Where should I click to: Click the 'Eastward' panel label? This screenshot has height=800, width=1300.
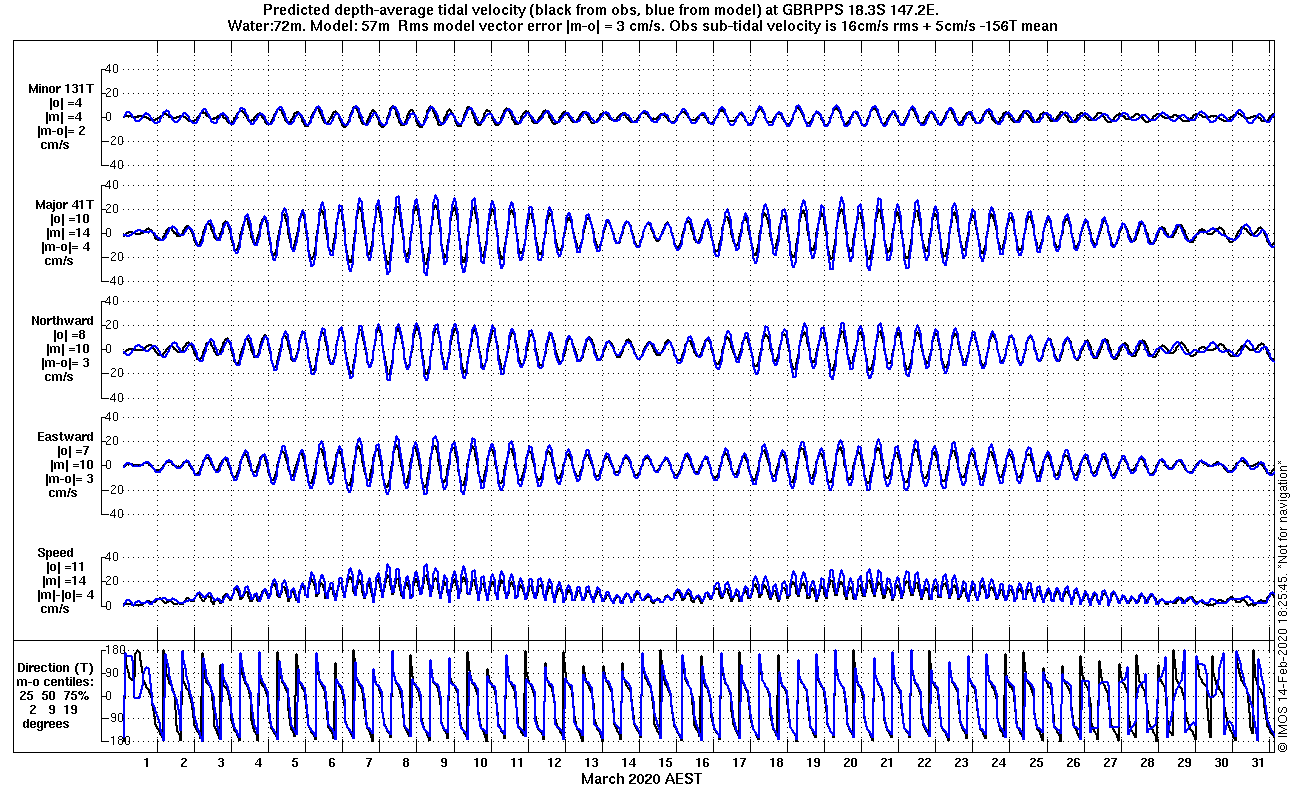point(66,437)
